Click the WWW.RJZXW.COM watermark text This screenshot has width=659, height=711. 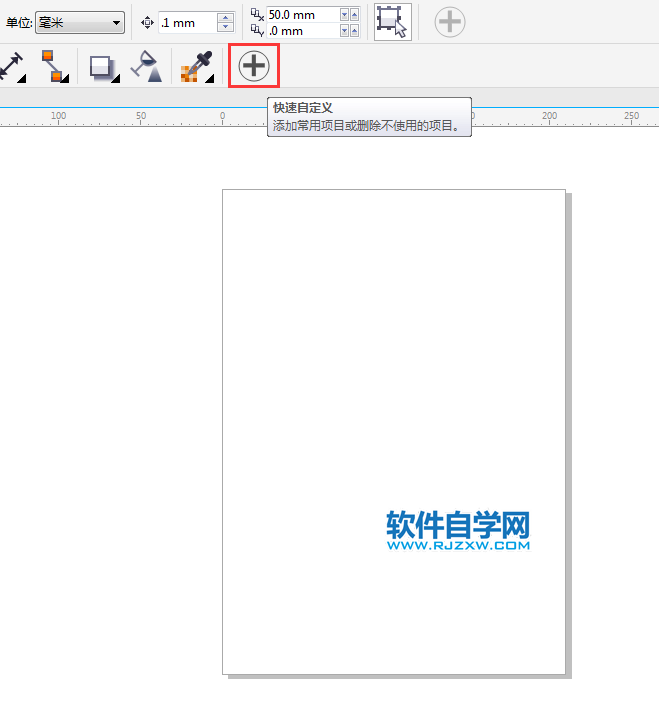coord(458,546)
